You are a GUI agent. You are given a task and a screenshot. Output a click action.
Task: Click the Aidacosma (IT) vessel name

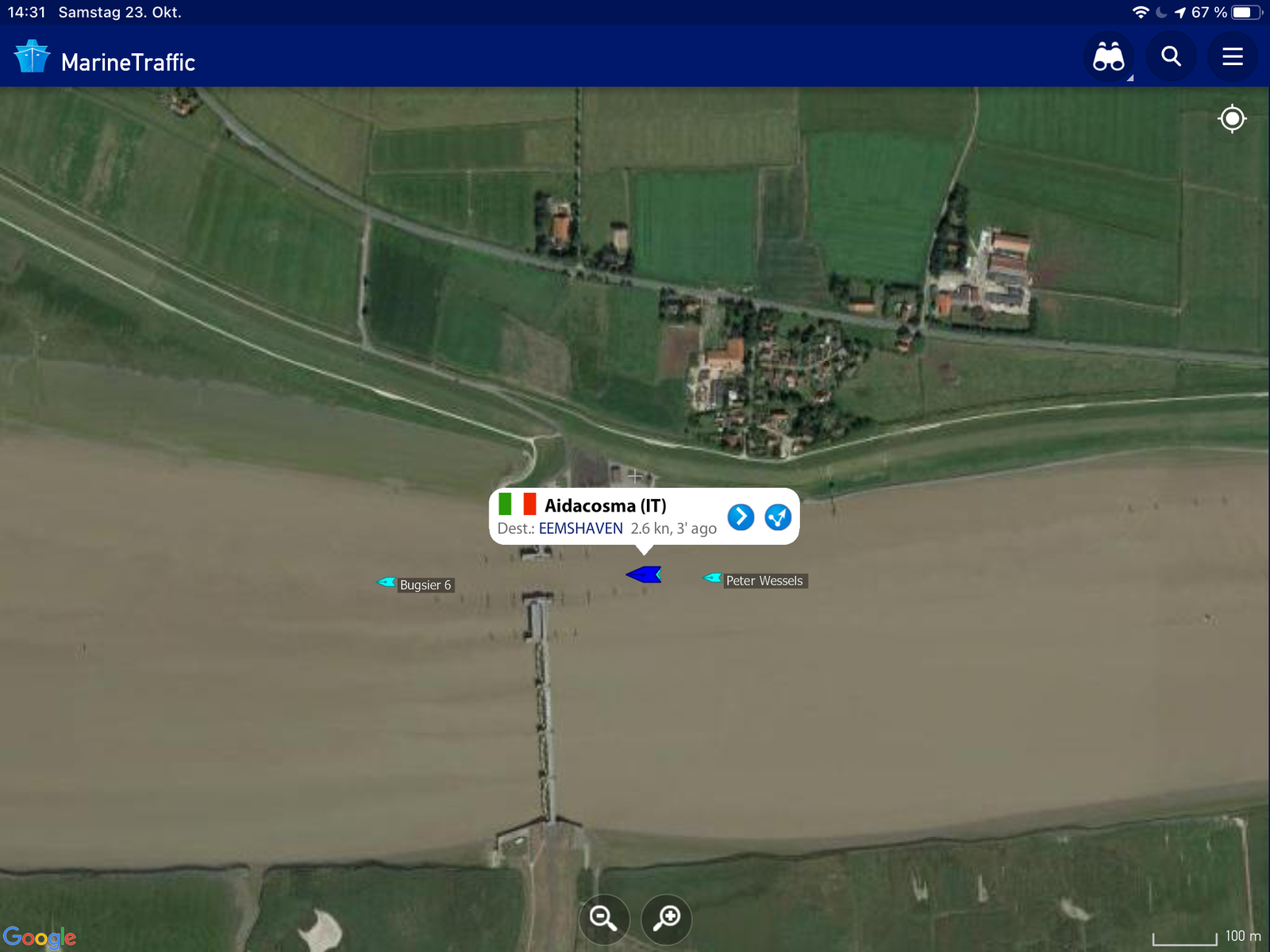[x=605, y=505]
